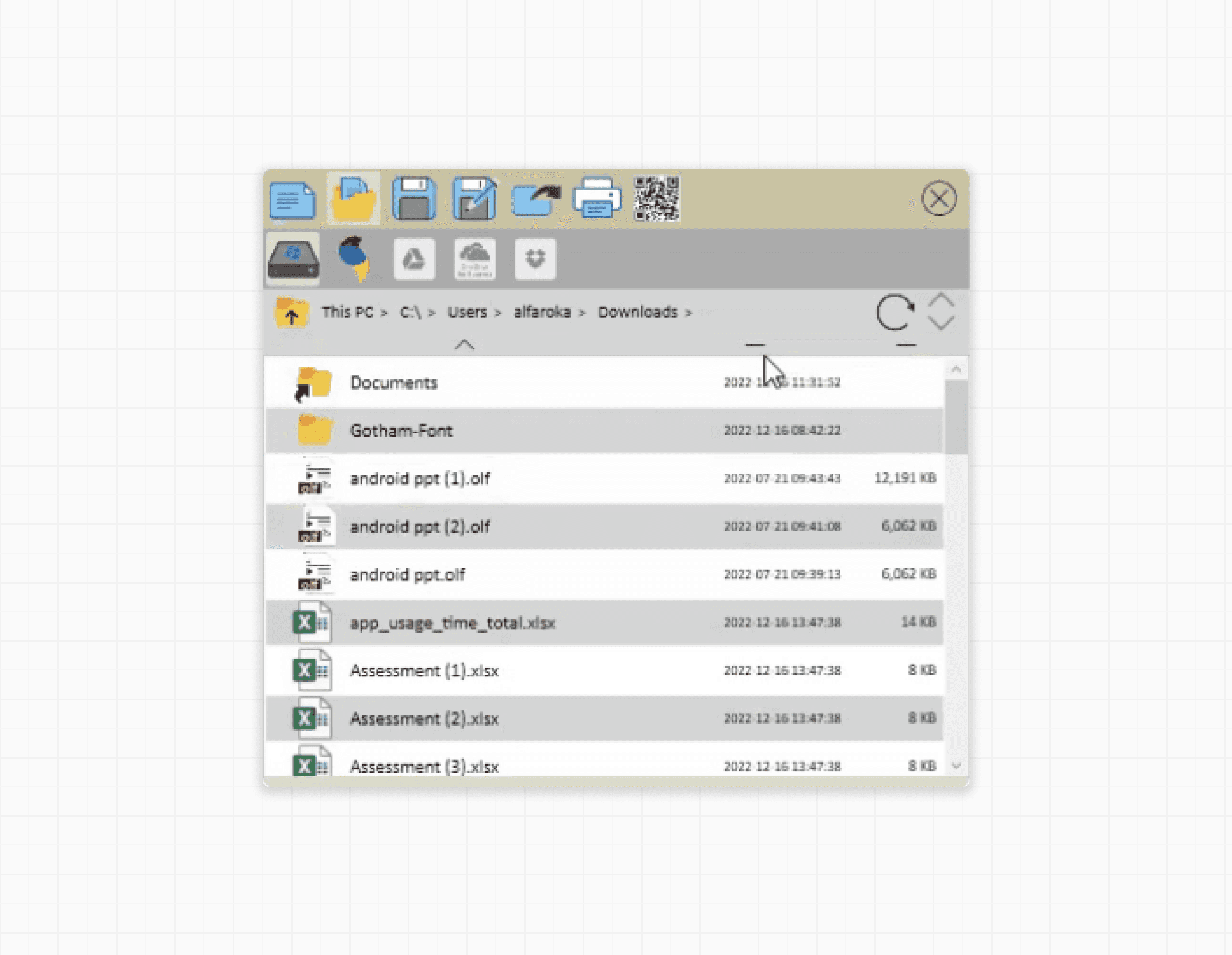Click 'C:\' in the path breadcrumb
1232x955 pixels.
click(411, 312)
